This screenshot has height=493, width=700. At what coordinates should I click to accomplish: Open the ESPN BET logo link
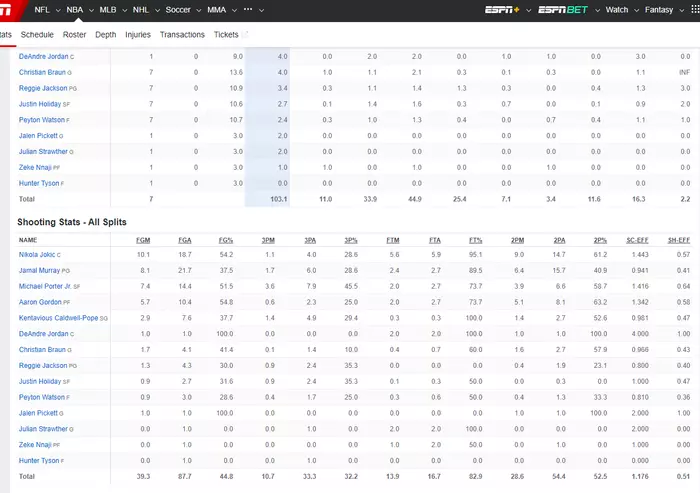562,10
